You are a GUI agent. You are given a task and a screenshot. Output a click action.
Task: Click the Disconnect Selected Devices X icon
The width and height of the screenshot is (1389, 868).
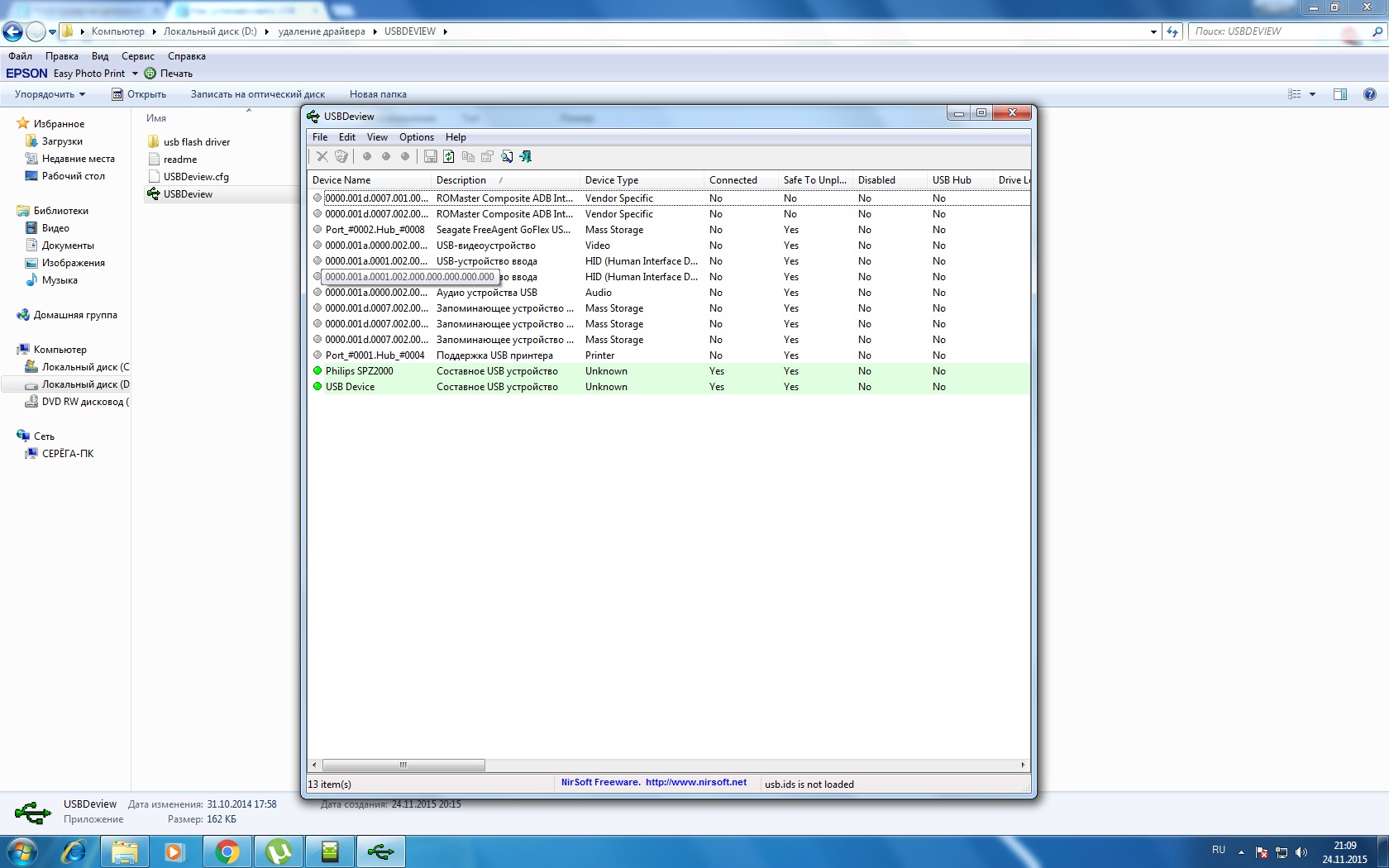[322, 156]
